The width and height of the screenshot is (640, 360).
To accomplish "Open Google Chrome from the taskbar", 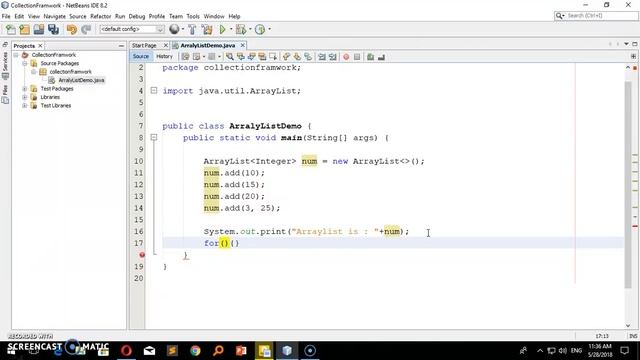I will pyautogui.click(x=195, y=350).
